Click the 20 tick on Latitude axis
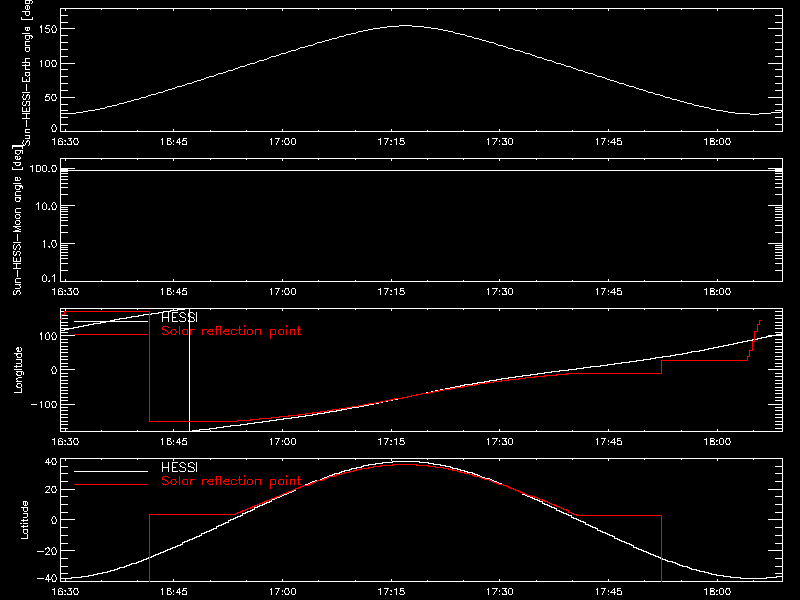Image resolution: width=800 pixels, height=600 pixels. [x=51, y=490]
